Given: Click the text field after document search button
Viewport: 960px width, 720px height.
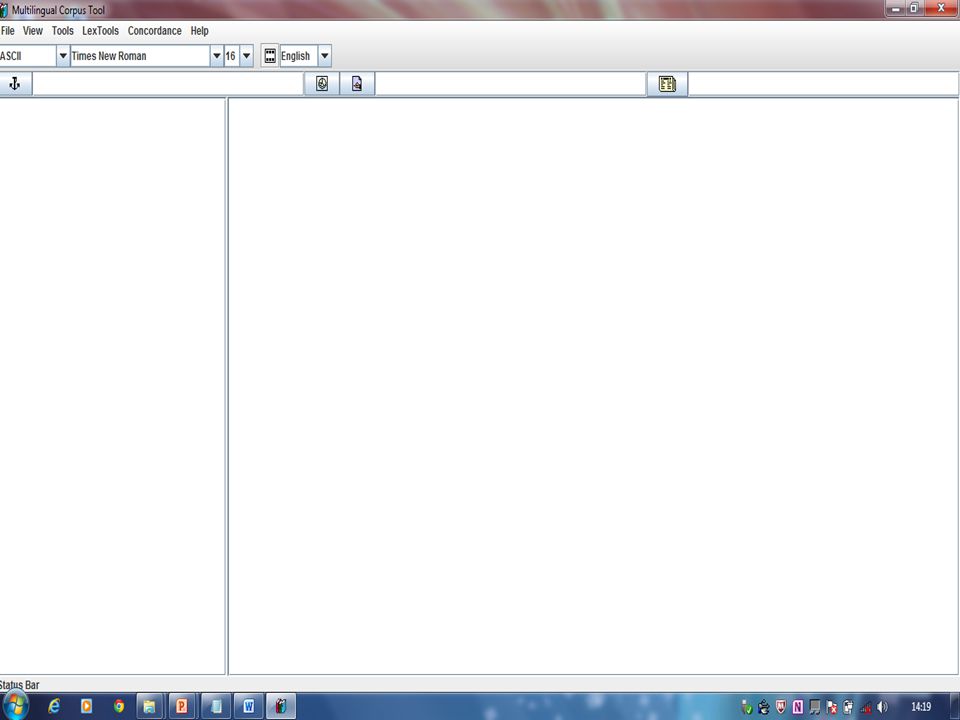Looking at the screenshot, I should click(511, 84).
